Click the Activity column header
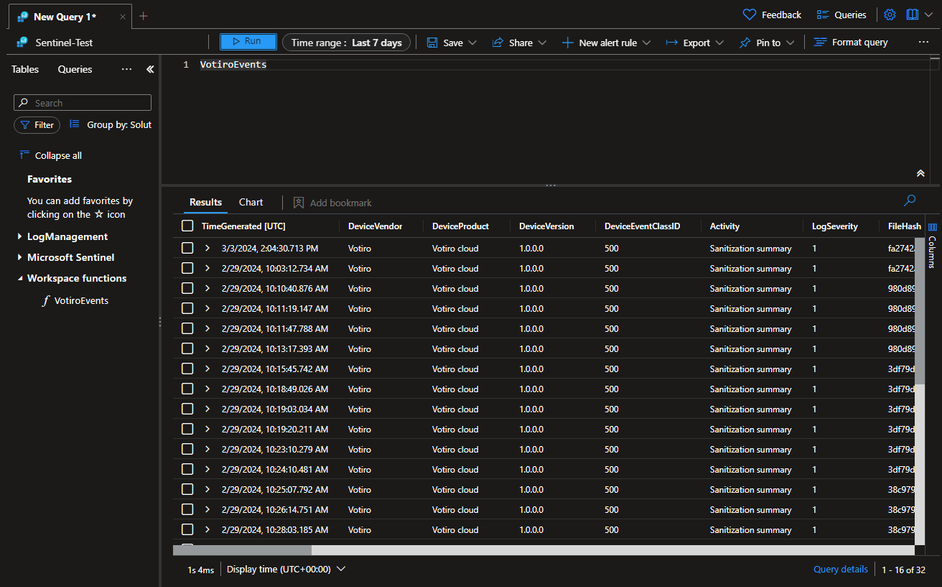The width and height of the screenshot is (942, 587). (725, 226)
